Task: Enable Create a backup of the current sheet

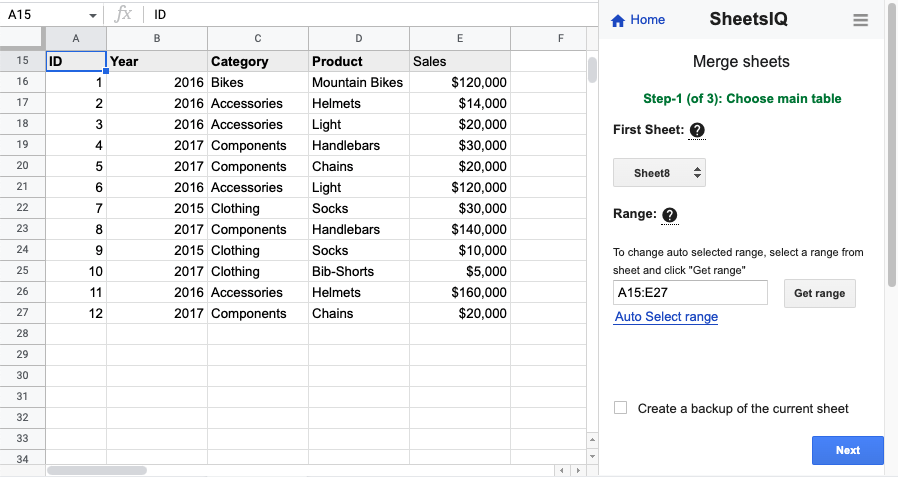Action: click(620, 408)
